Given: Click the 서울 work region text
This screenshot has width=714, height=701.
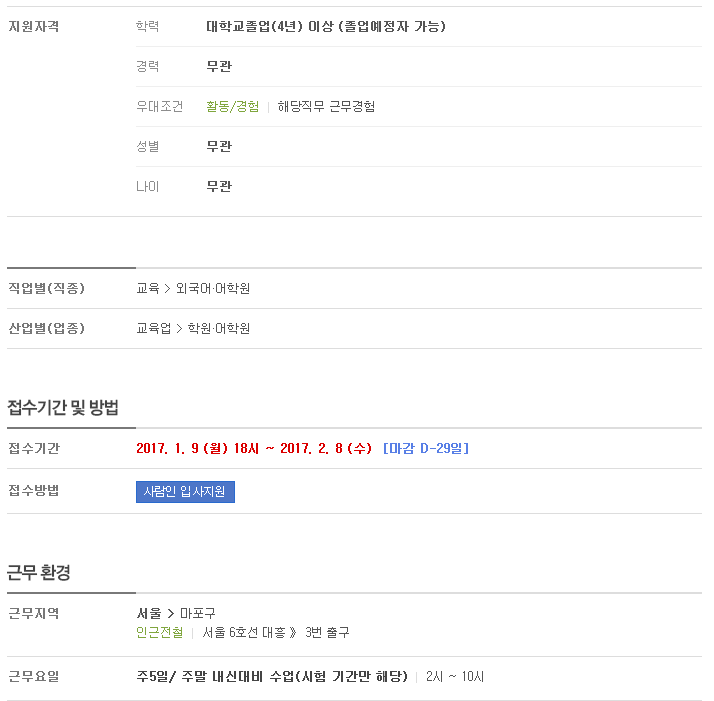Looking at the screenshot, I should coord(149,614).
